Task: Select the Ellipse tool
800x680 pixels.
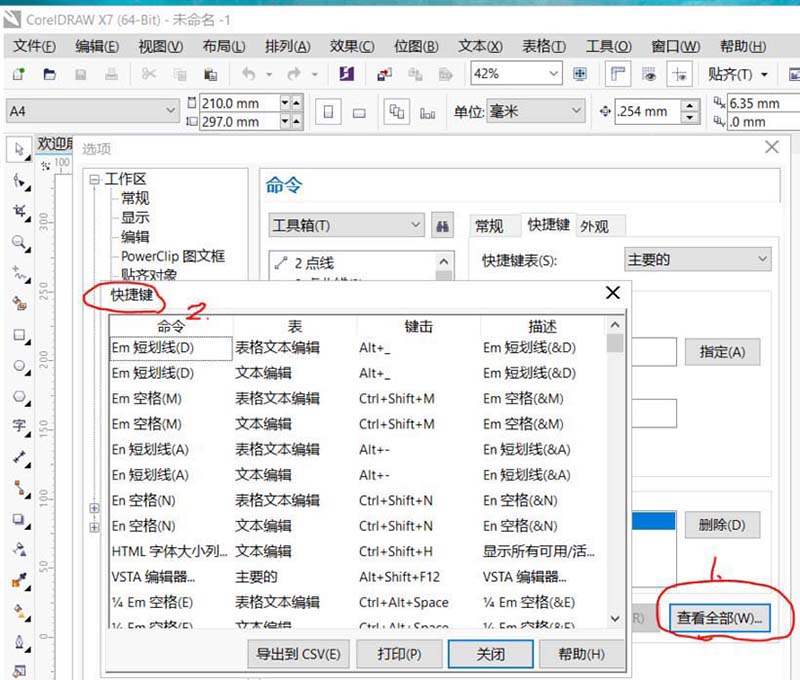Action: tap(20, 366)
